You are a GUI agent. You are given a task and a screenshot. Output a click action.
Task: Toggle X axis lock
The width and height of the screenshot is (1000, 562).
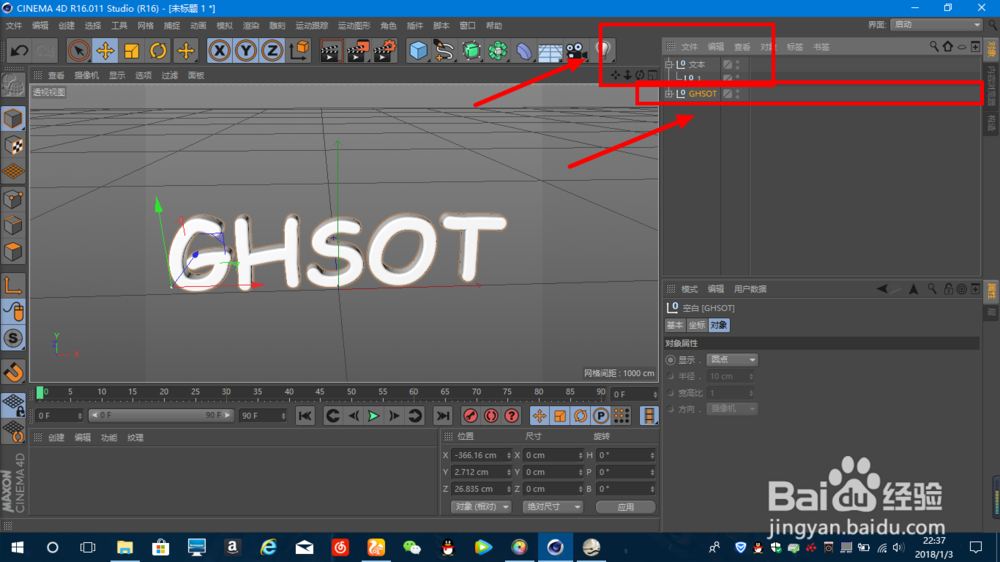219,50
